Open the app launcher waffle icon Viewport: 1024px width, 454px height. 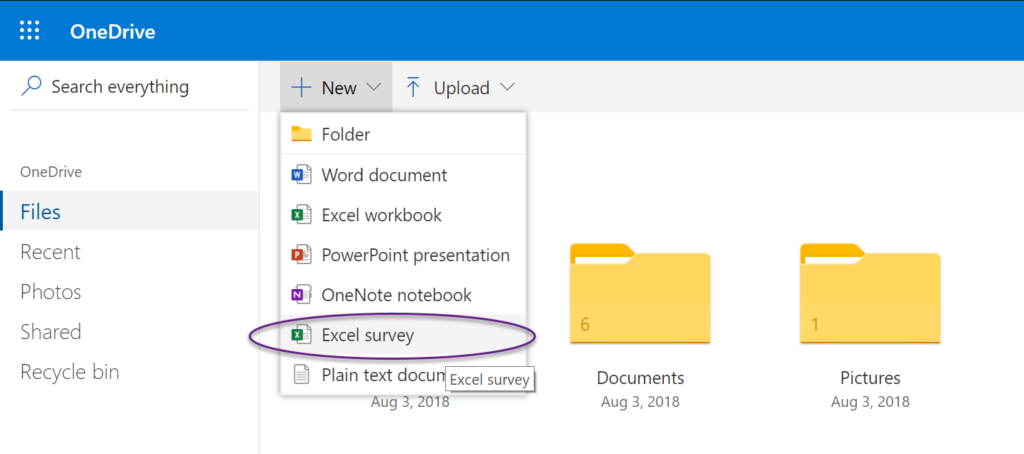point(30,31)
